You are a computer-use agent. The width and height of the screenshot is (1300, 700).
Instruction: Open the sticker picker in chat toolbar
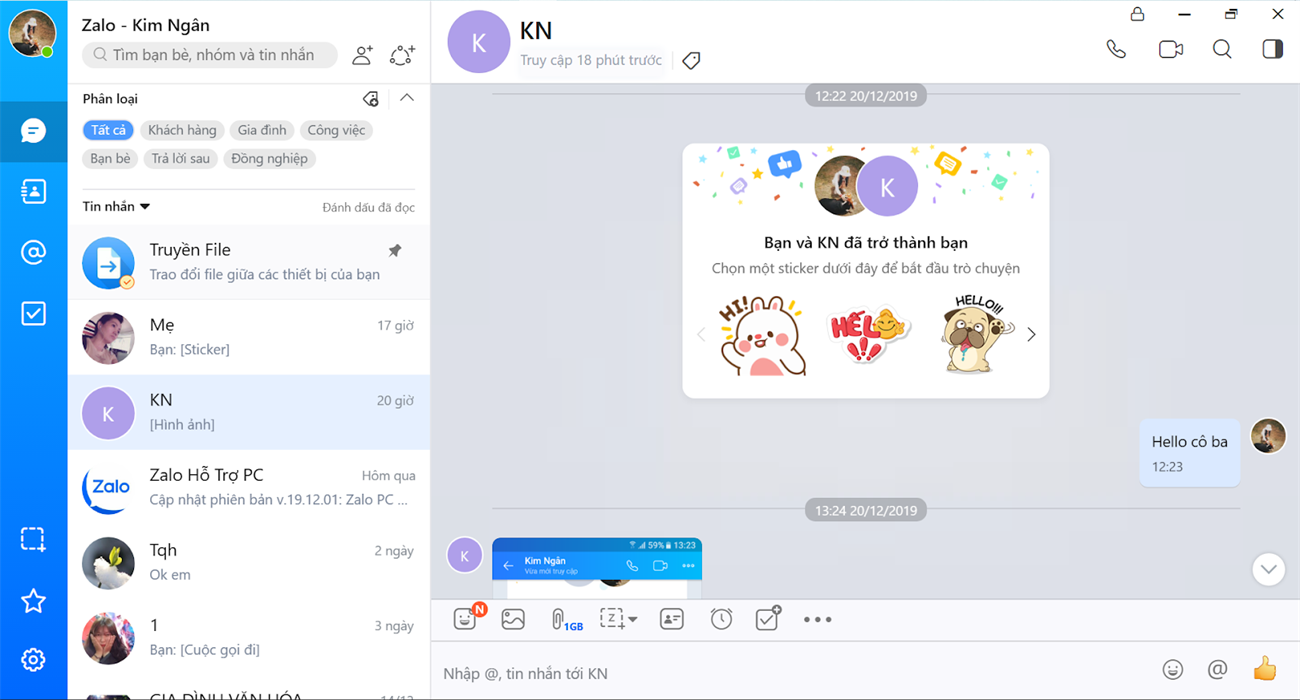pyautogui.click(x=465, y=619)
